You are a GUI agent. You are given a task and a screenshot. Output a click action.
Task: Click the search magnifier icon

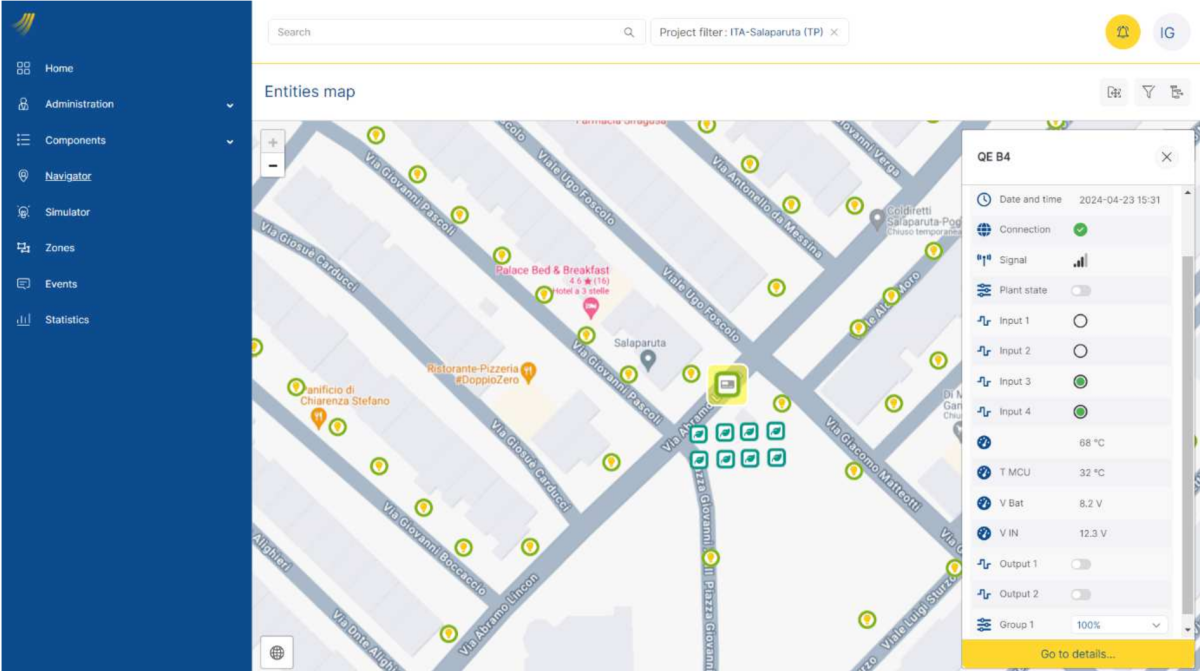(x=629, y=32)
